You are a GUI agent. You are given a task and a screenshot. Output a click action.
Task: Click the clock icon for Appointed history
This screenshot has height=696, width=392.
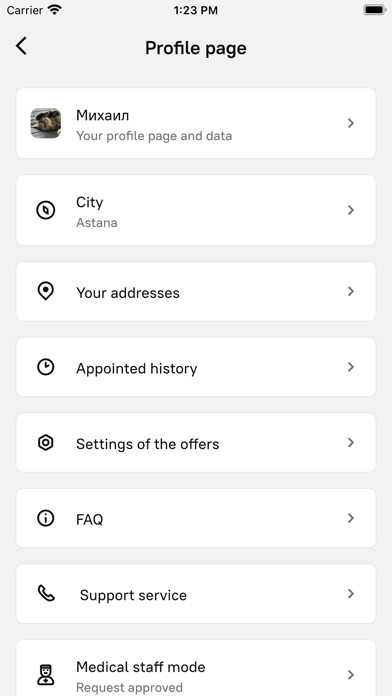click(45, 367)
